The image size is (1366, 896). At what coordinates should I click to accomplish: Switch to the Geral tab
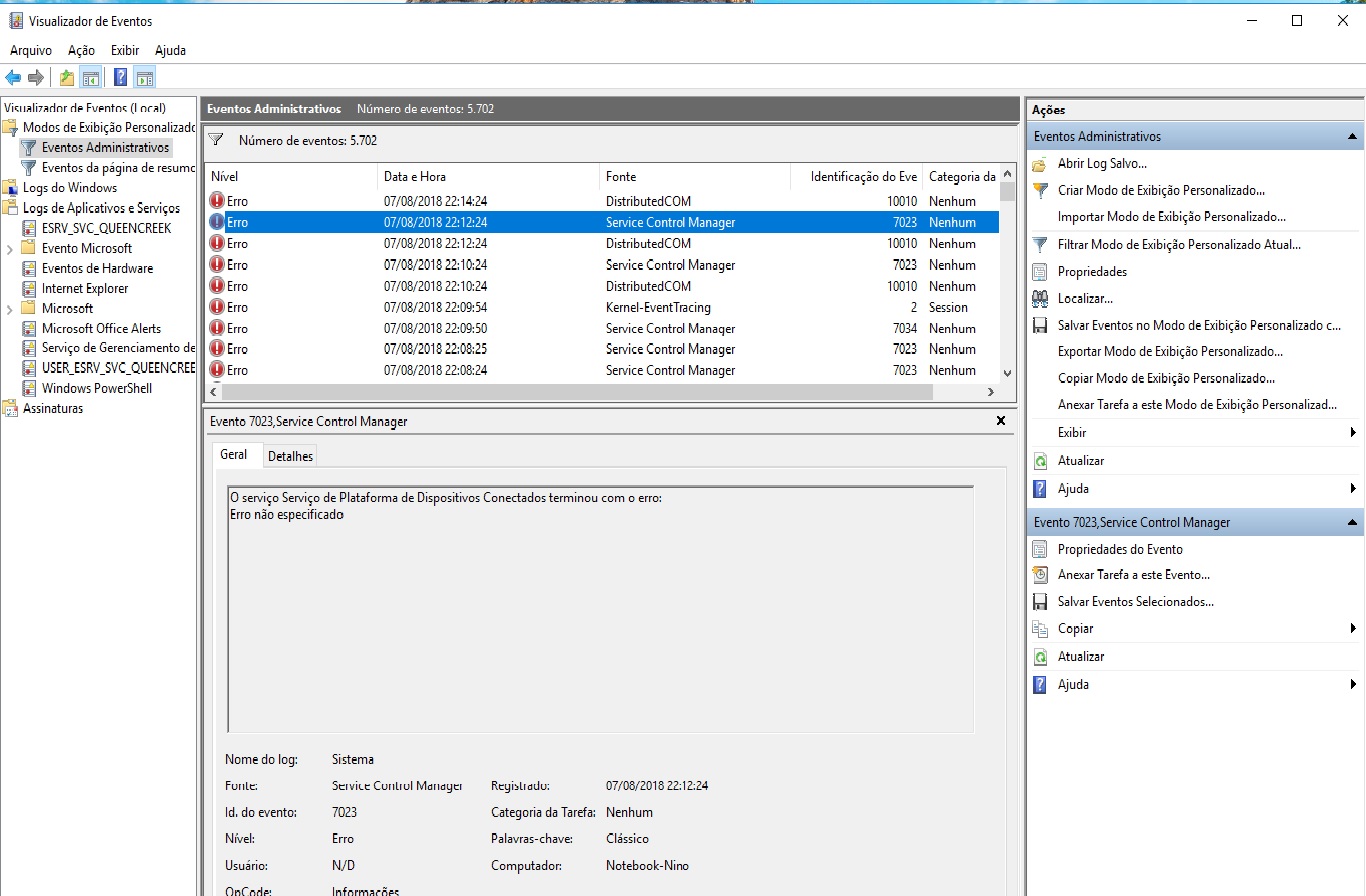pyautogui.click(x=234, y=455)
